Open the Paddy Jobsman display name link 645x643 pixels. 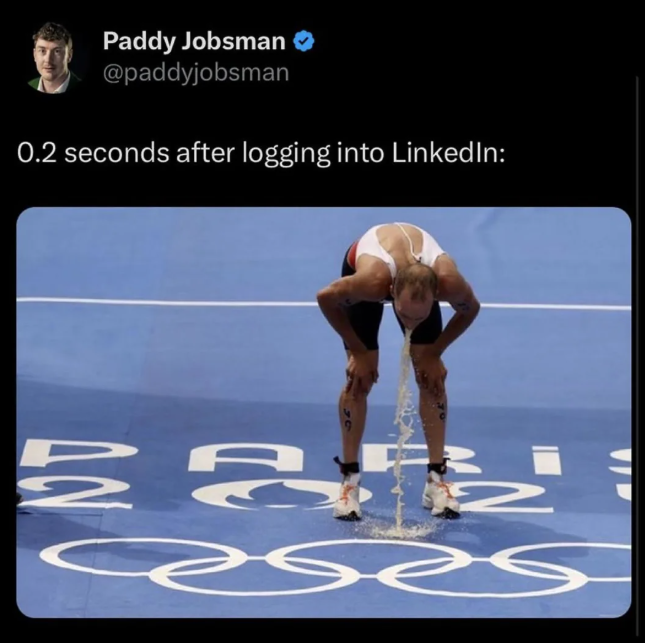tap(194, 42)
